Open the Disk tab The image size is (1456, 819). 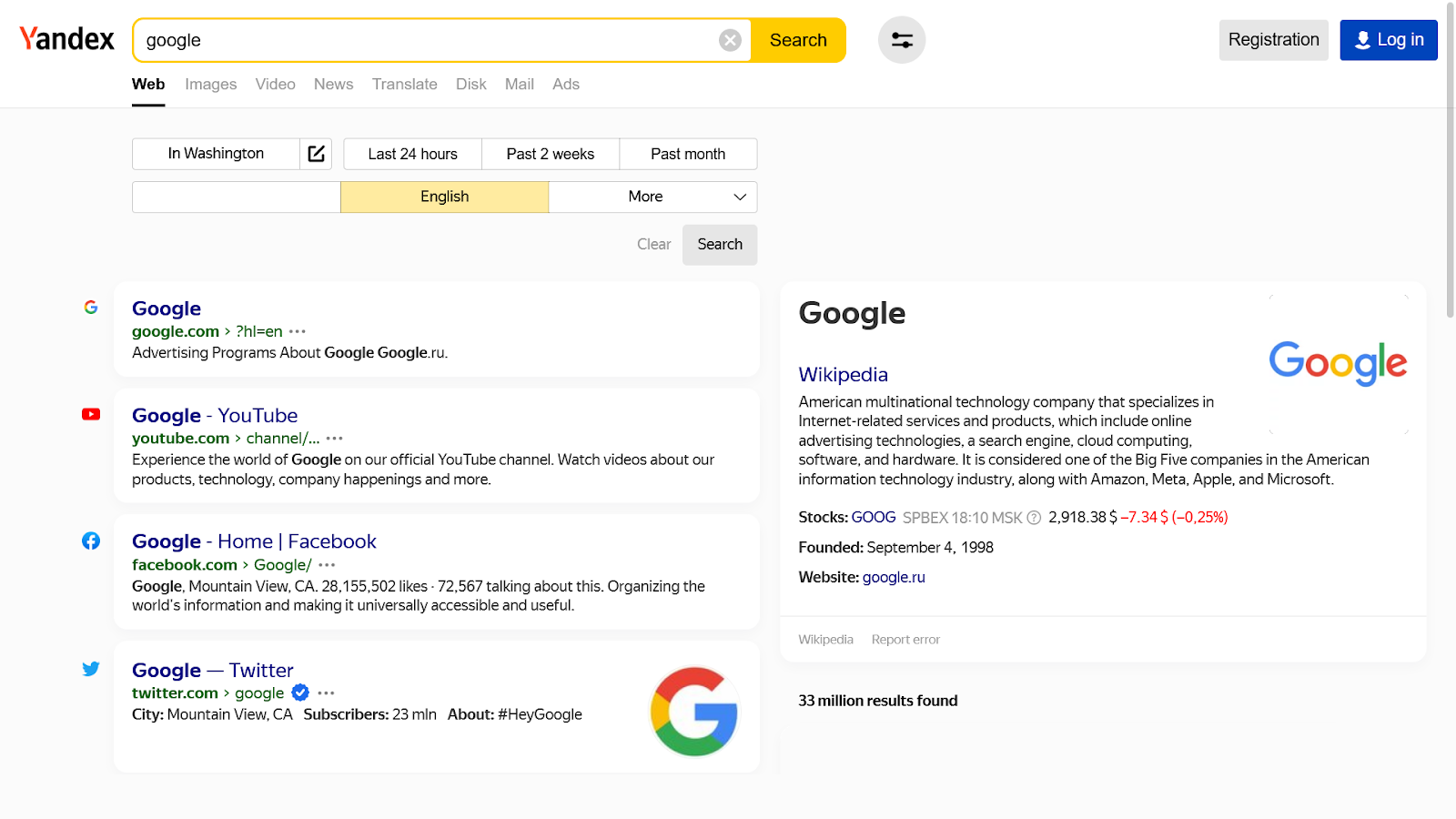pos(471,84)
